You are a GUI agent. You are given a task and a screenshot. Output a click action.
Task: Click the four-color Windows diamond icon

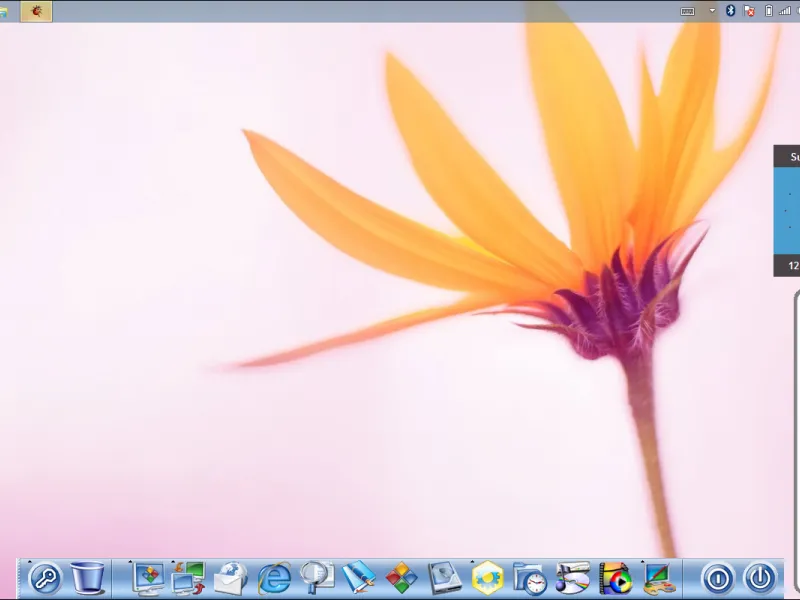point(402,578)
